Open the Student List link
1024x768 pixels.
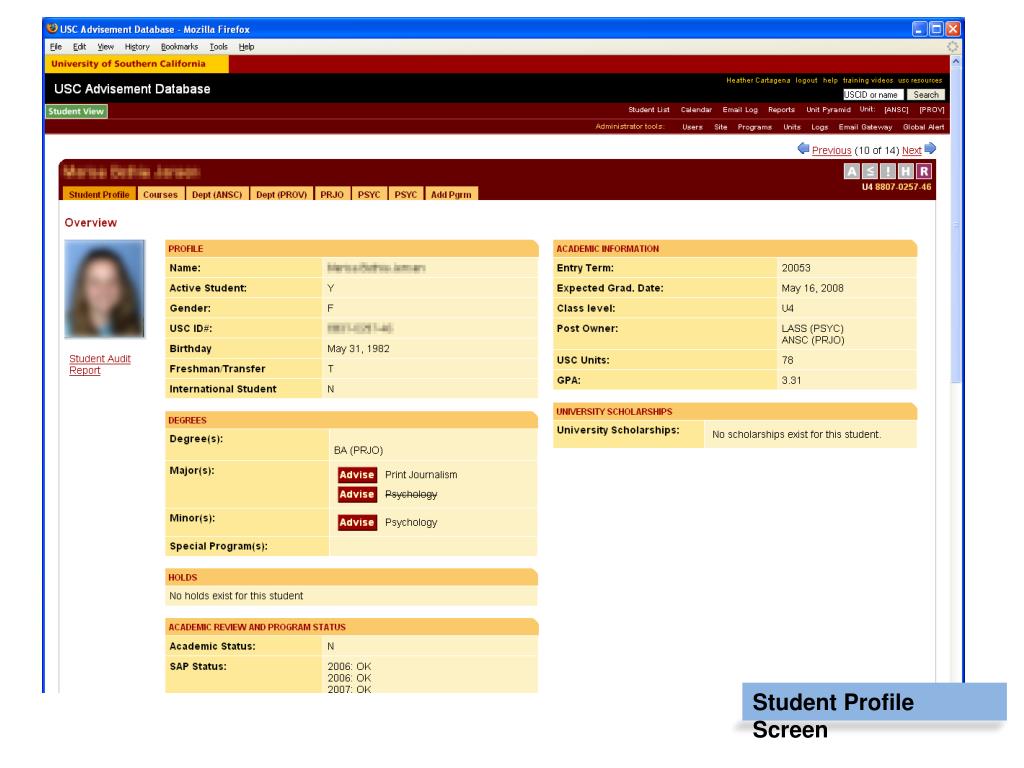[649, 110]
